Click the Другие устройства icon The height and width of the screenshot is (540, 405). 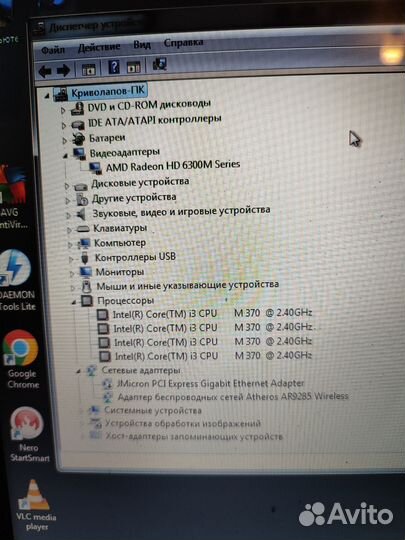82,199
